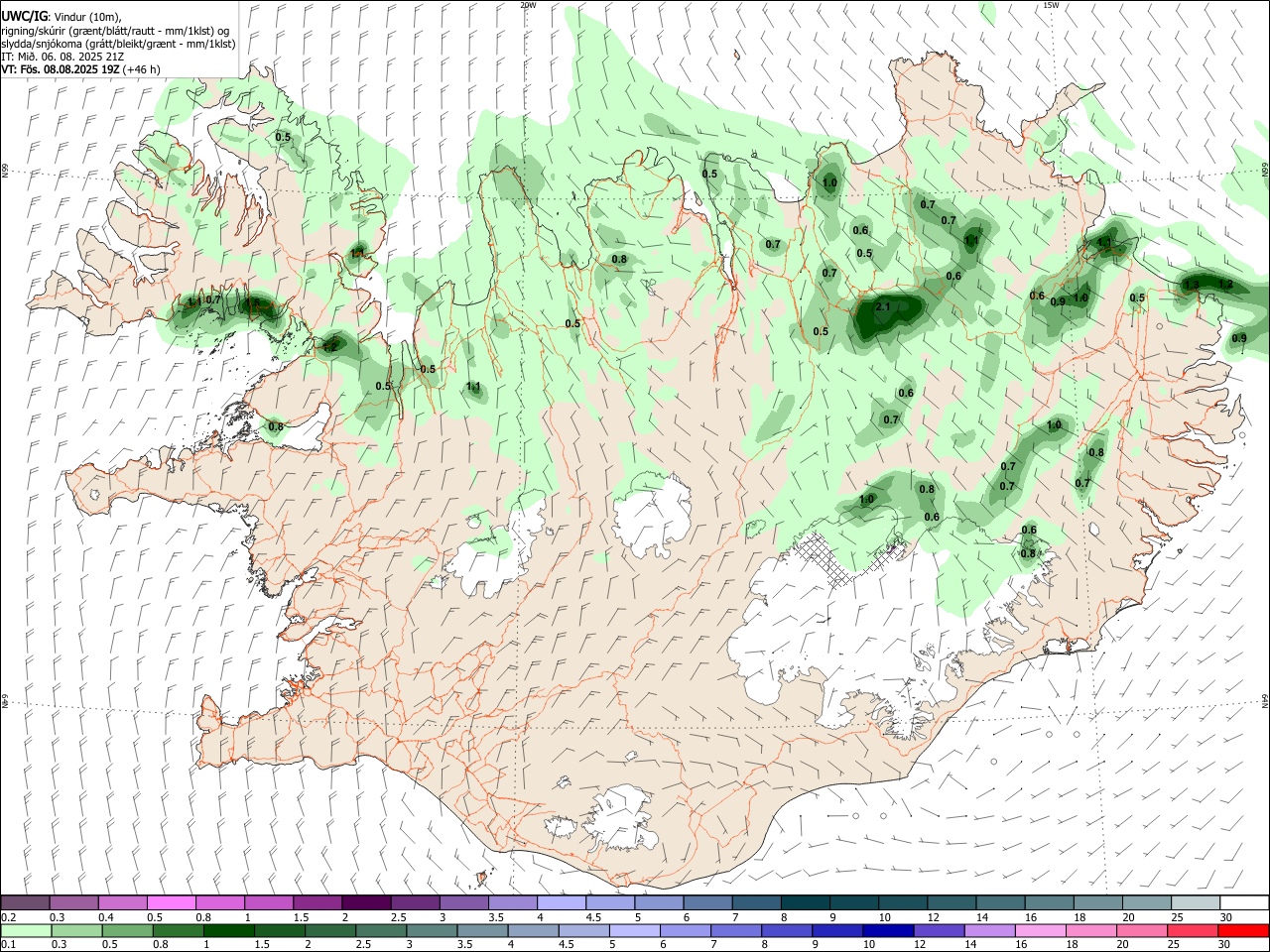Click the light lavender 4–4.5 swatch in top legend row

(561, 903)
